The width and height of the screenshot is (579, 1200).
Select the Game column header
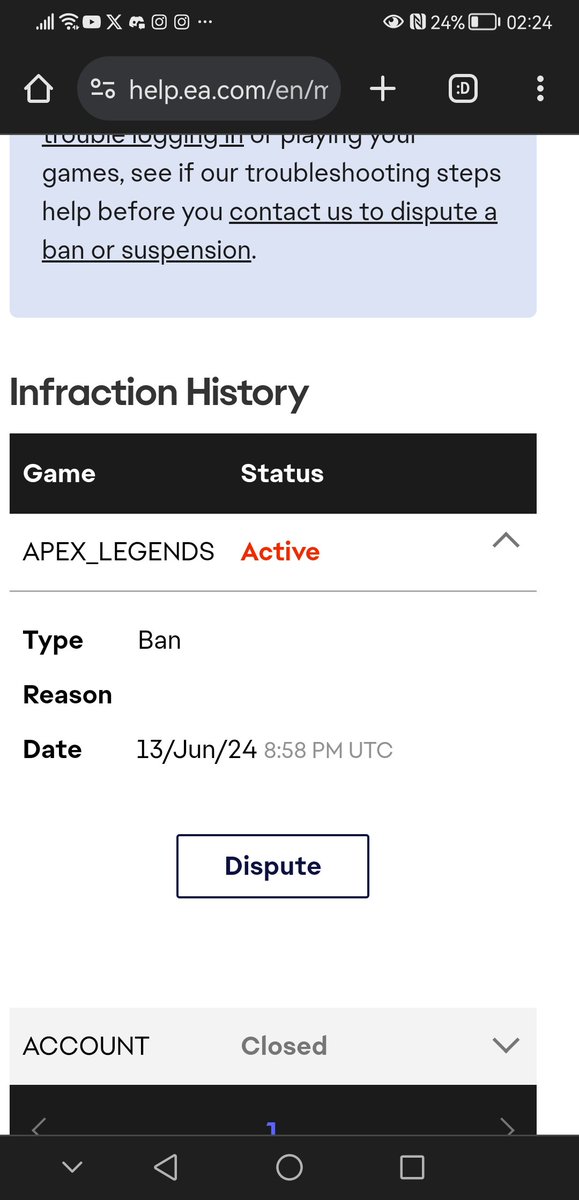pos(59,473)
